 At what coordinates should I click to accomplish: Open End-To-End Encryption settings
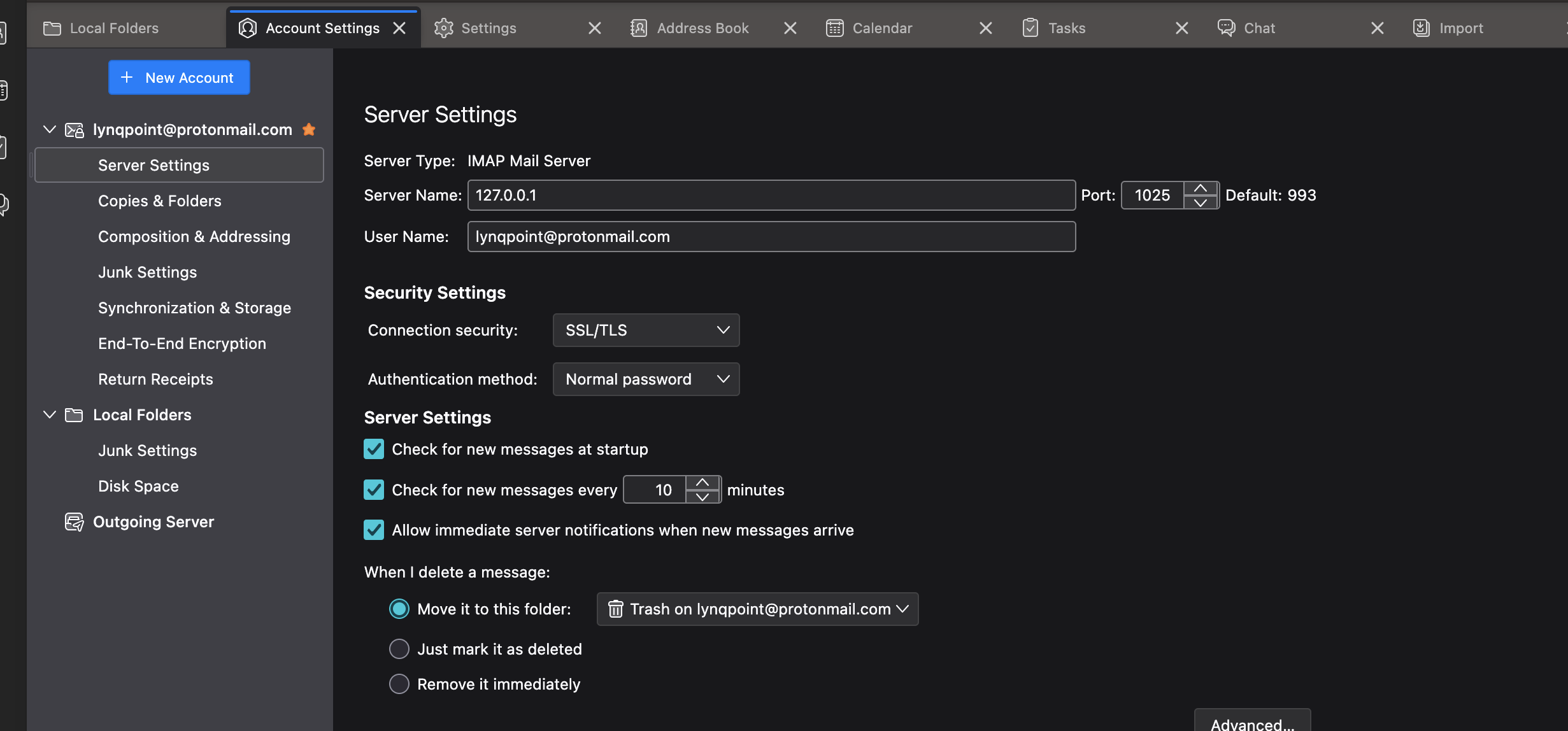[x=178, y=343]
